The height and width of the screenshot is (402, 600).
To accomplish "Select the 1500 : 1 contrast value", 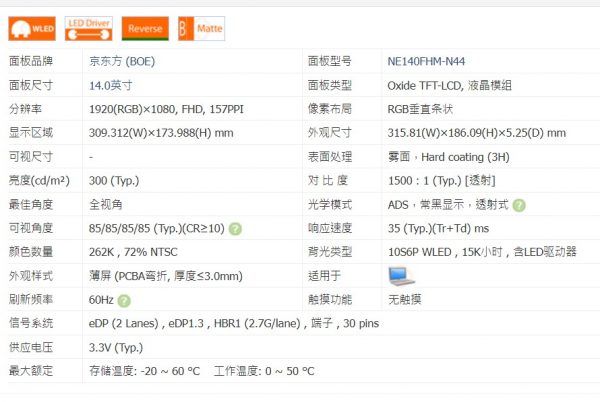I will 442,181.
